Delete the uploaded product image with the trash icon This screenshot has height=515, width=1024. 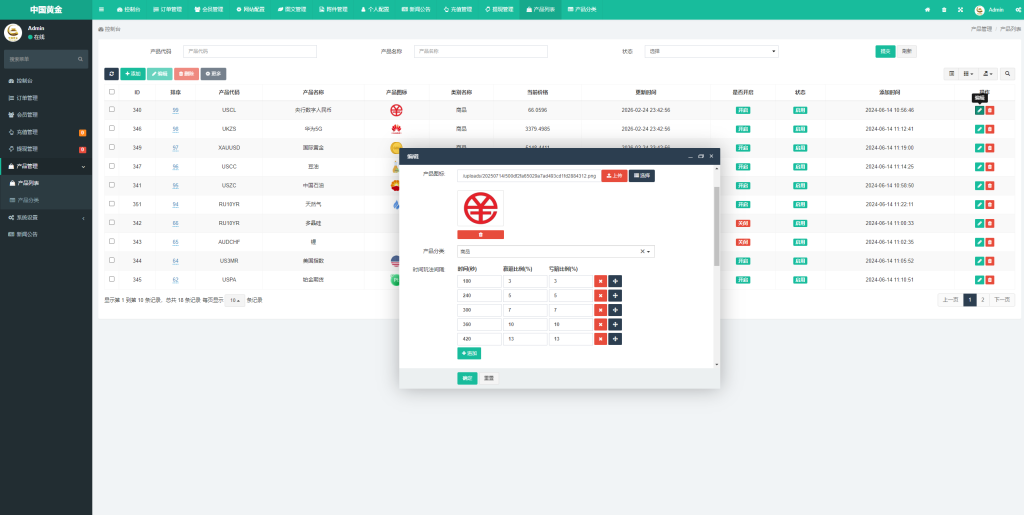click(480, 234)
